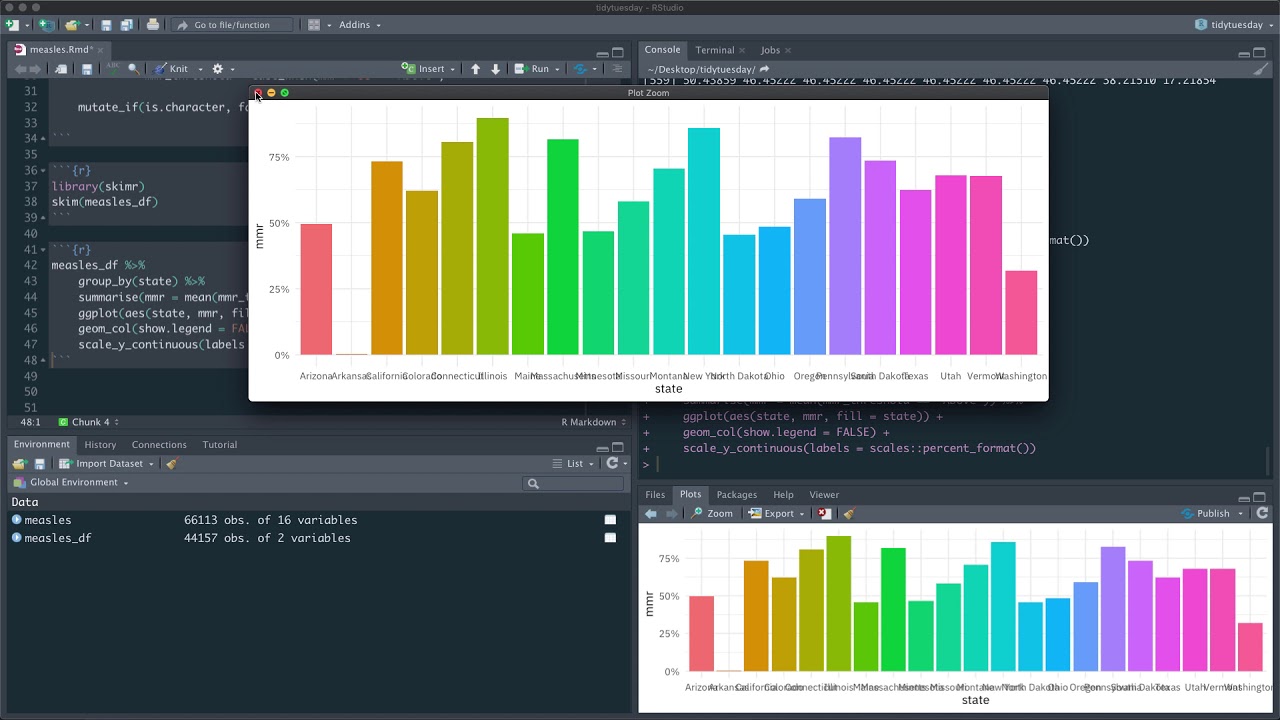This screenshot has width=1280, height=720.
Task: Open the Tutorial tab
Action: [220, 445]
